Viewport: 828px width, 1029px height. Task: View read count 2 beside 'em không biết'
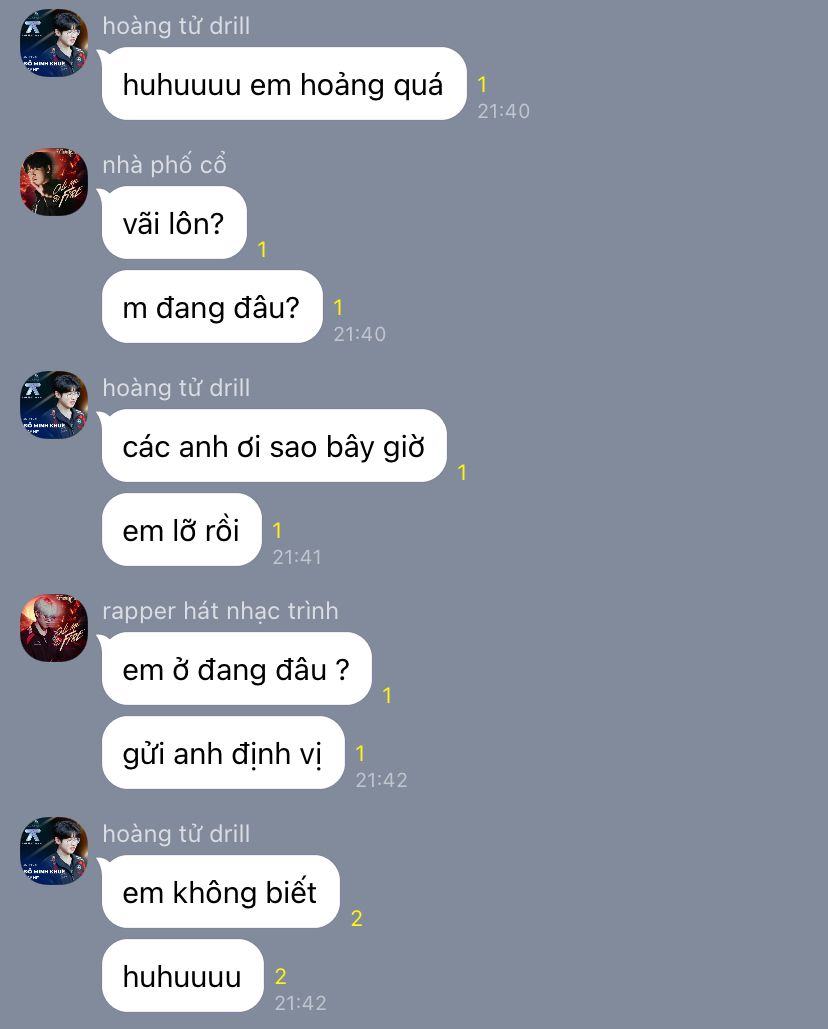click(356, 918)
